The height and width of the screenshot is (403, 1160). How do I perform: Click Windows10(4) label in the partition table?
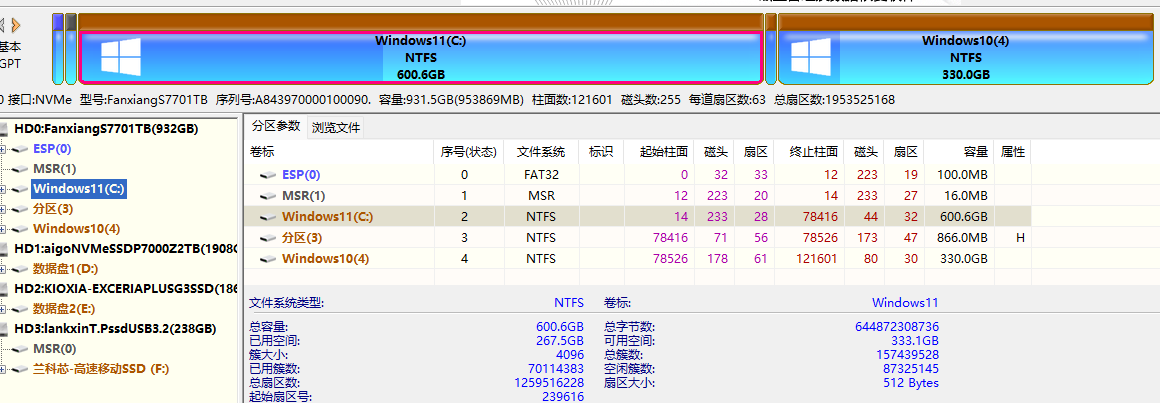pyautogui.click(x=326, y=259)
